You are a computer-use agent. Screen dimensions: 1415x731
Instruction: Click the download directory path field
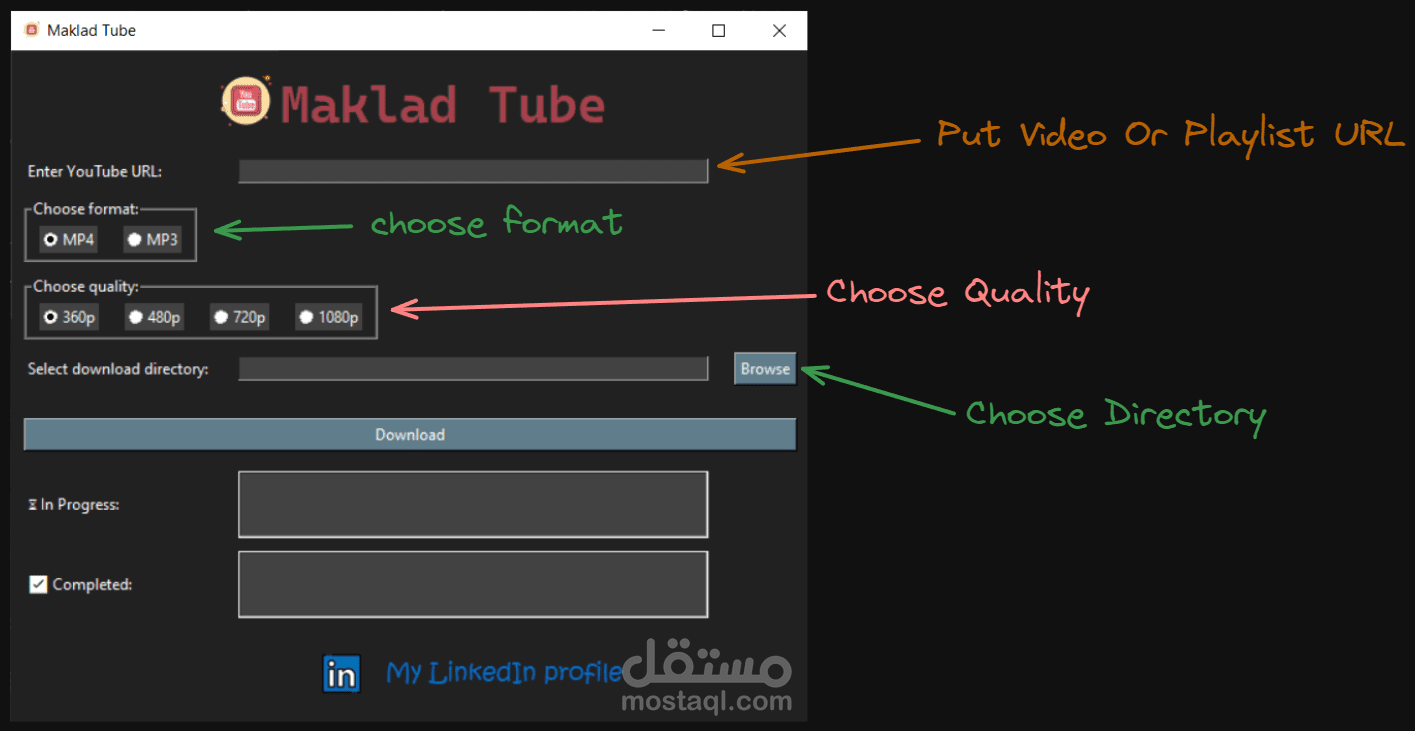pos(472,368)
